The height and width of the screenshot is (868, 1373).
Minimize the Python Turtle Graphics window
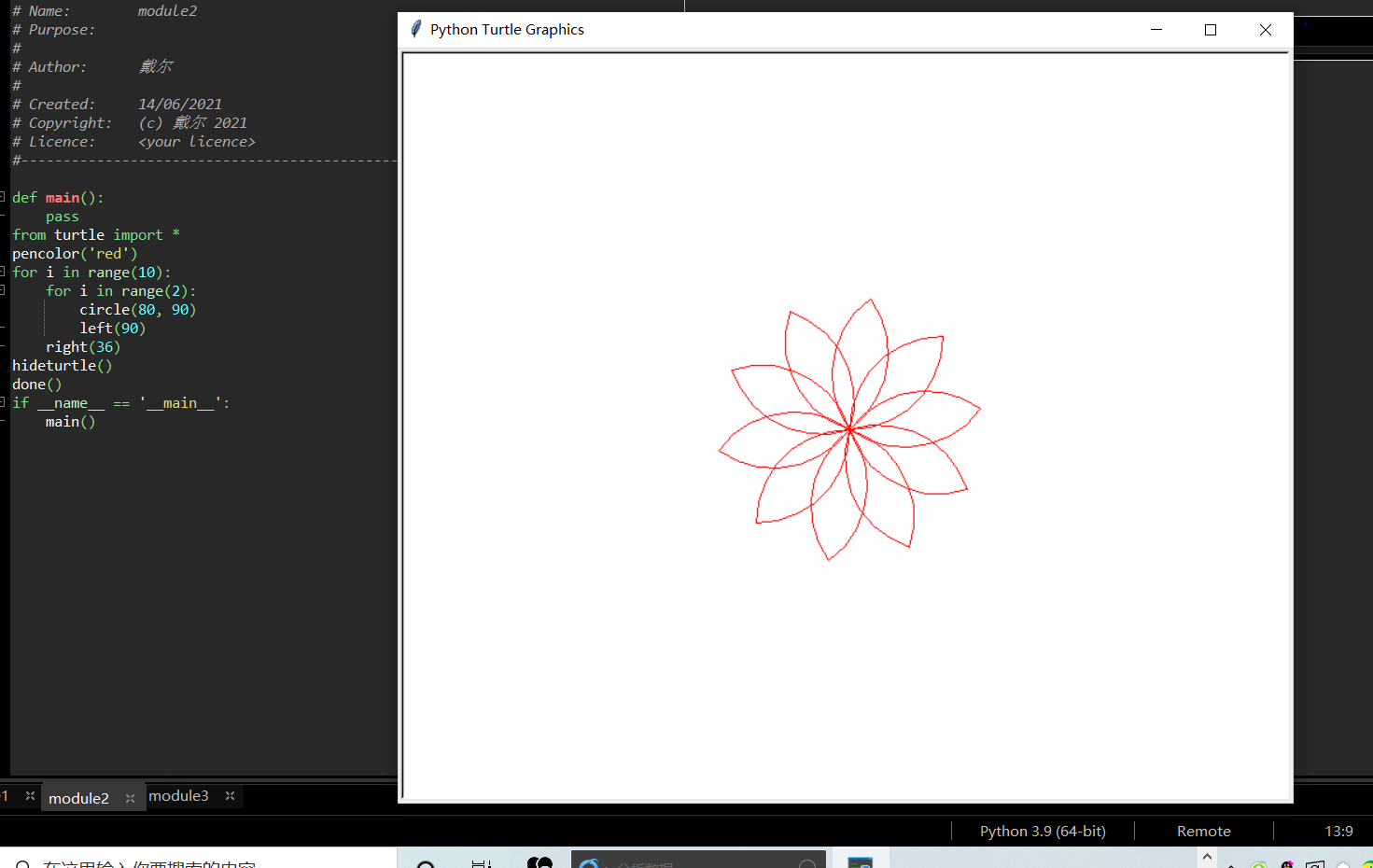point(1156,29)
